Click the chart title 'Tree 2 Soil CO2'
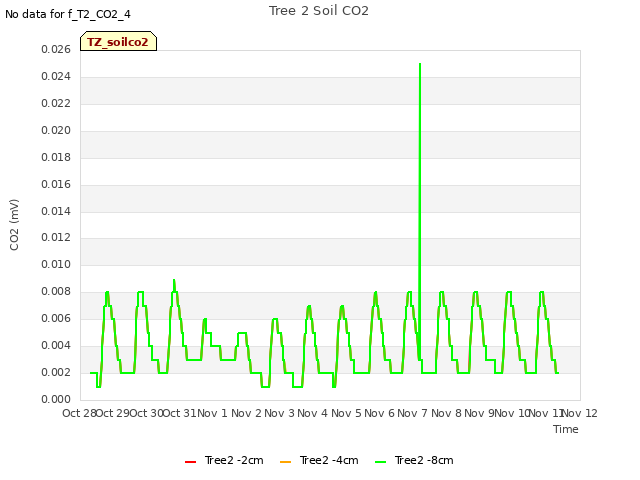This screenshot has height=480, width=640. 319,11
